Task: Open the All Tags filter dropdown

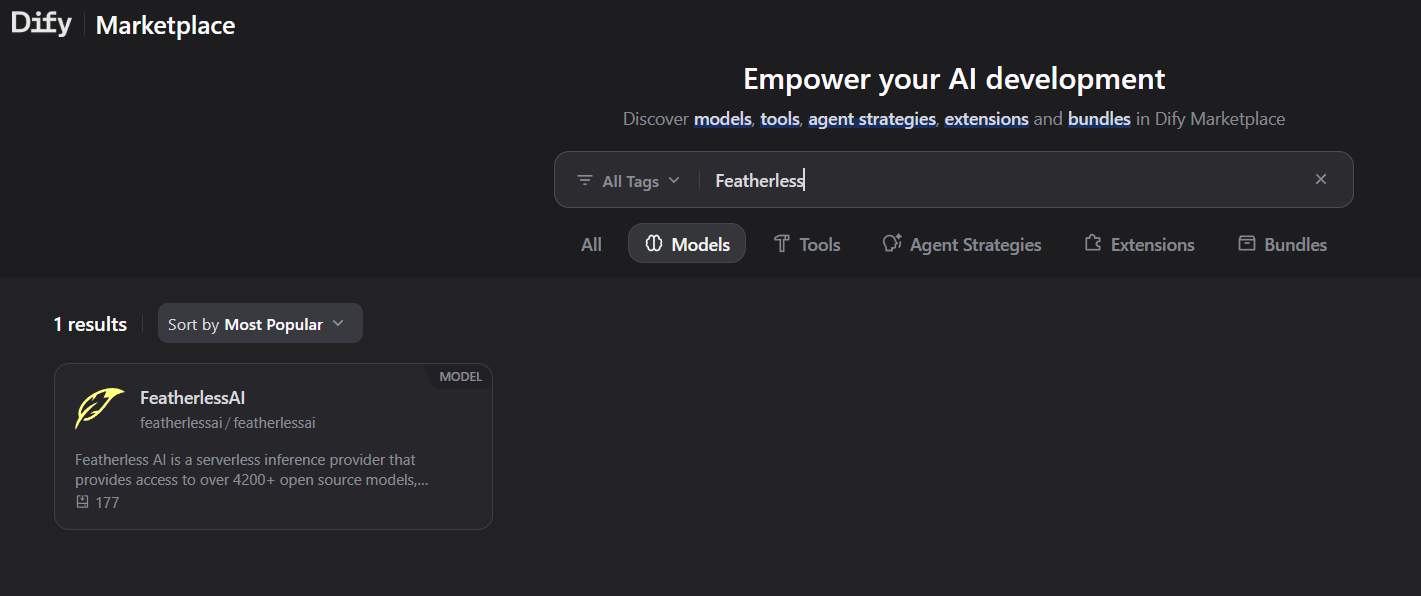Action: coord(628,180)
